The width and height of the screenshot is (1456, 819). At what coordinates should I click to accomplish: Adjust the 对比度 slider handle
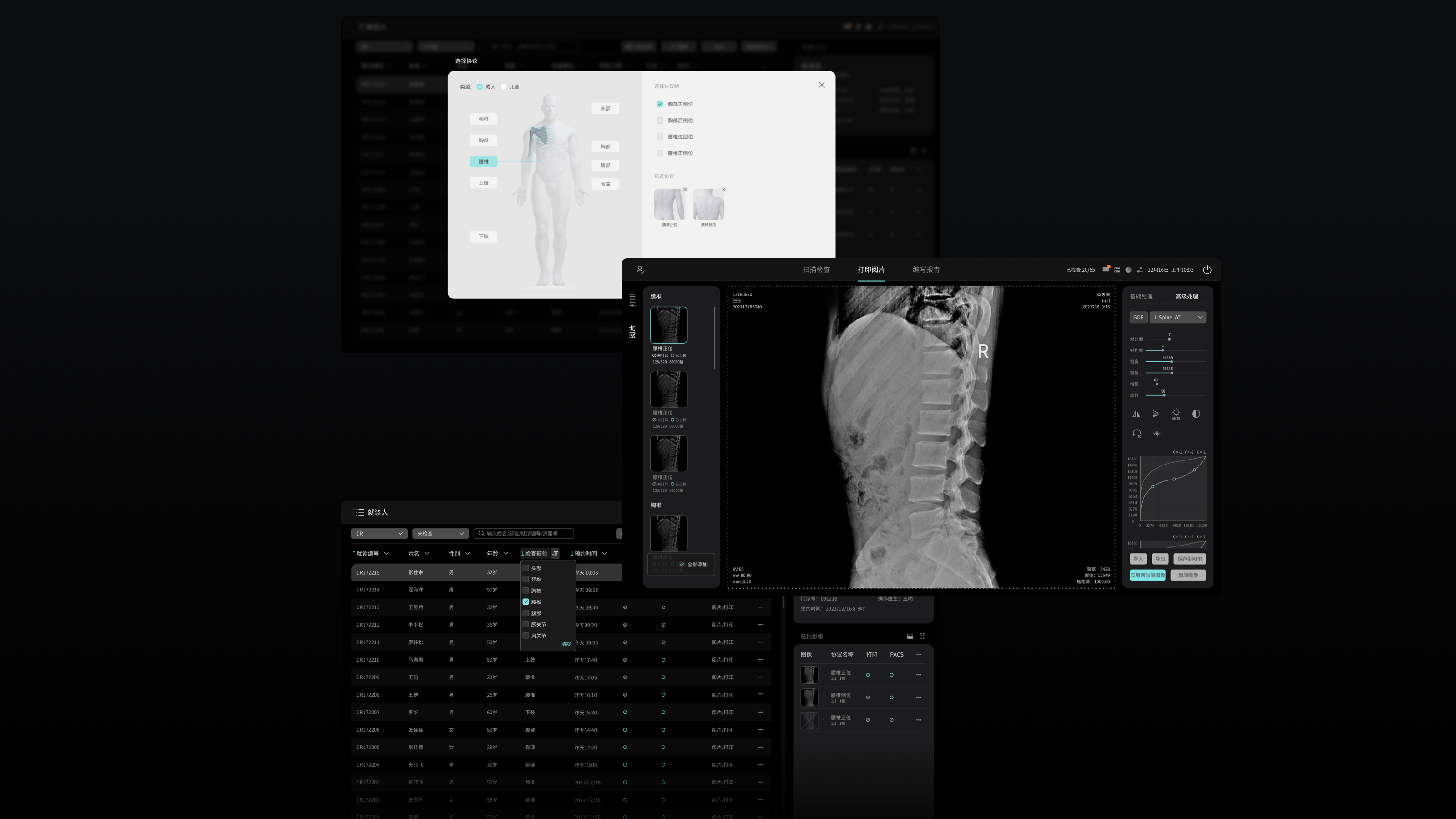pyautogui.click(x=1169, y=339)
